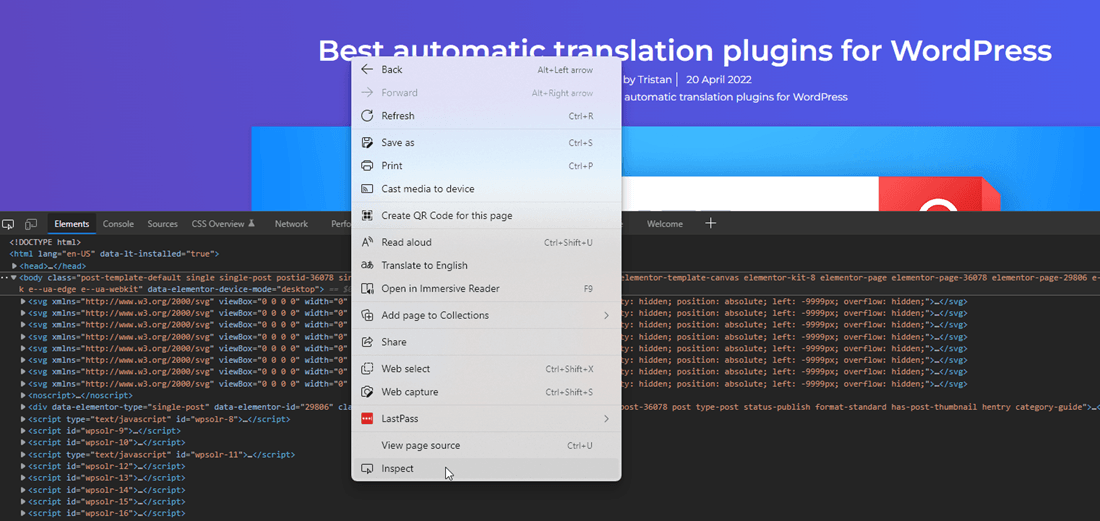Expand the script node with id wpsolr-9
Screen dimensions: 1100x521
click(x=23, y=431)
